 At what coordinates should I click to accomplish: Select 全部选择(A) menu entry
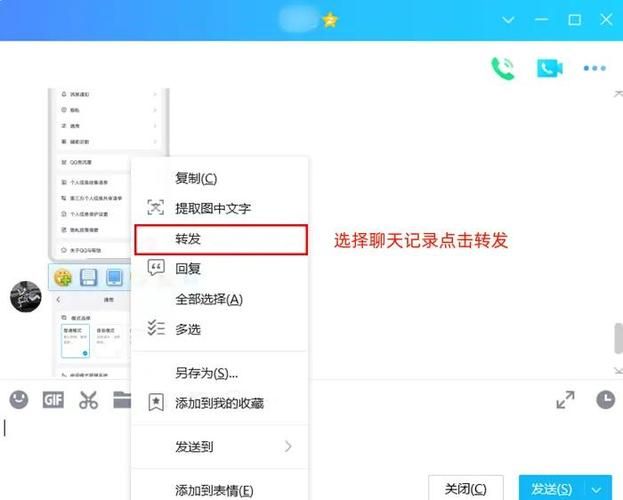coord(220,299)
